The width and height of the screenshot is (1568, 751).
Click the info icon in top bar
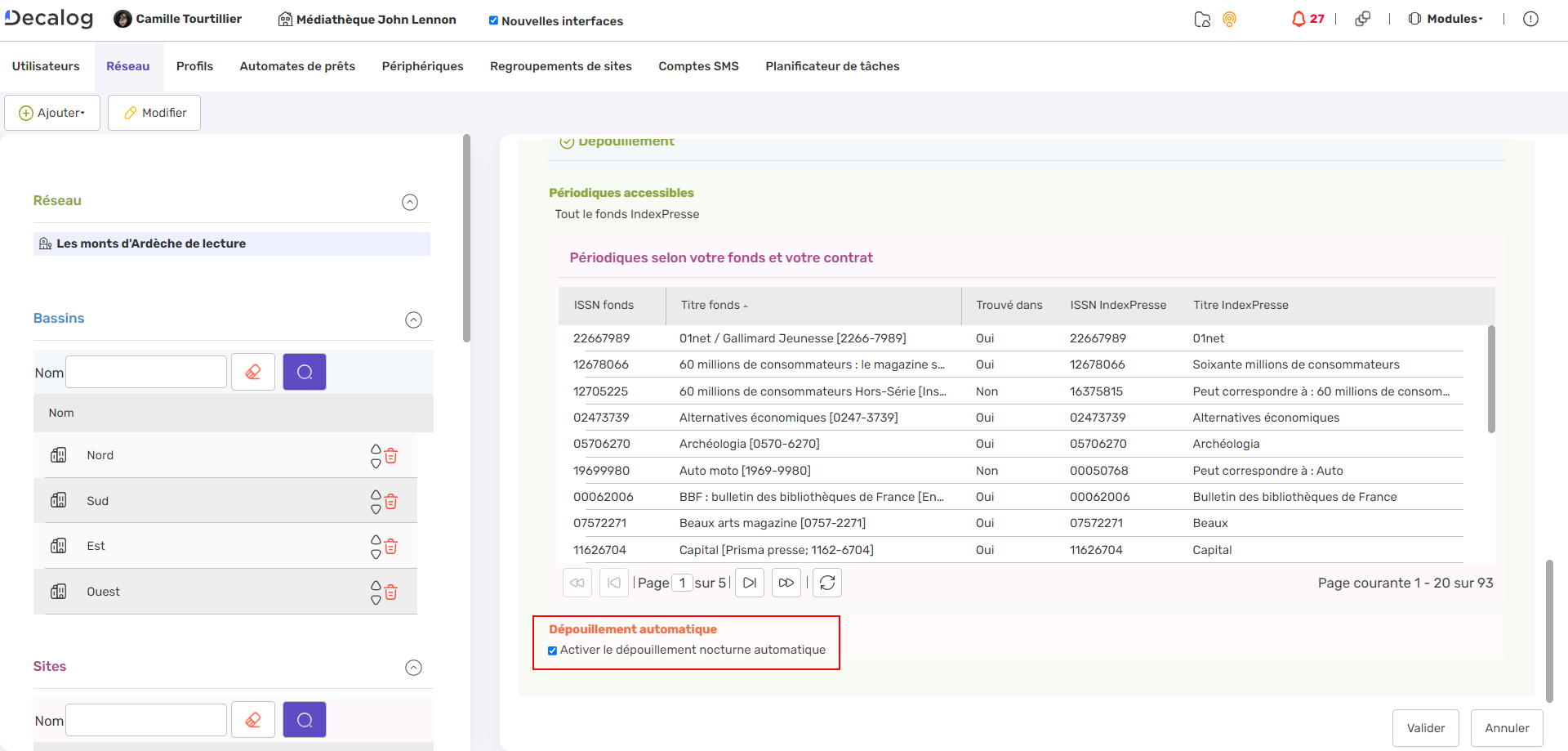(1530, 19)
